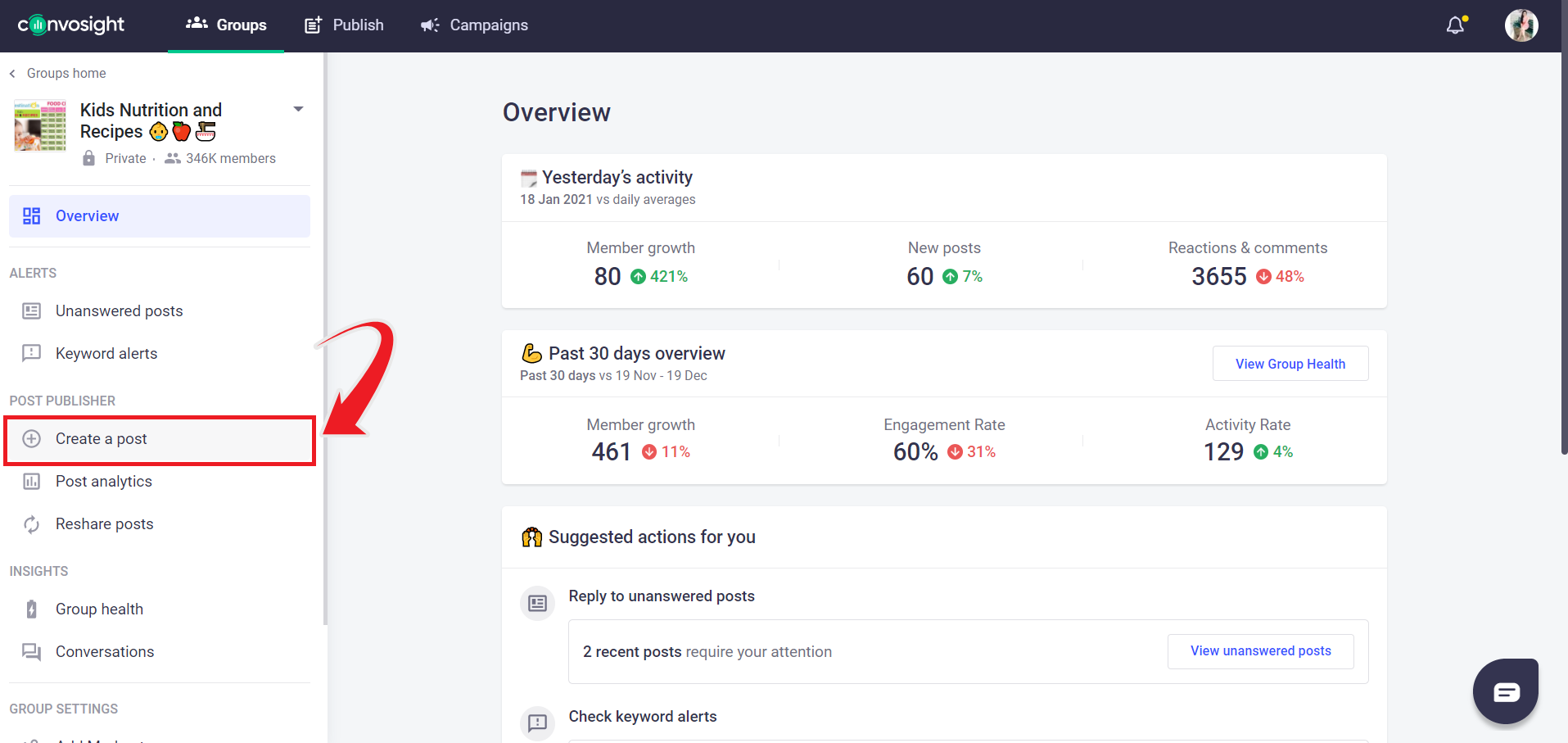Click the plus icon for Create a post

point(31,439)
